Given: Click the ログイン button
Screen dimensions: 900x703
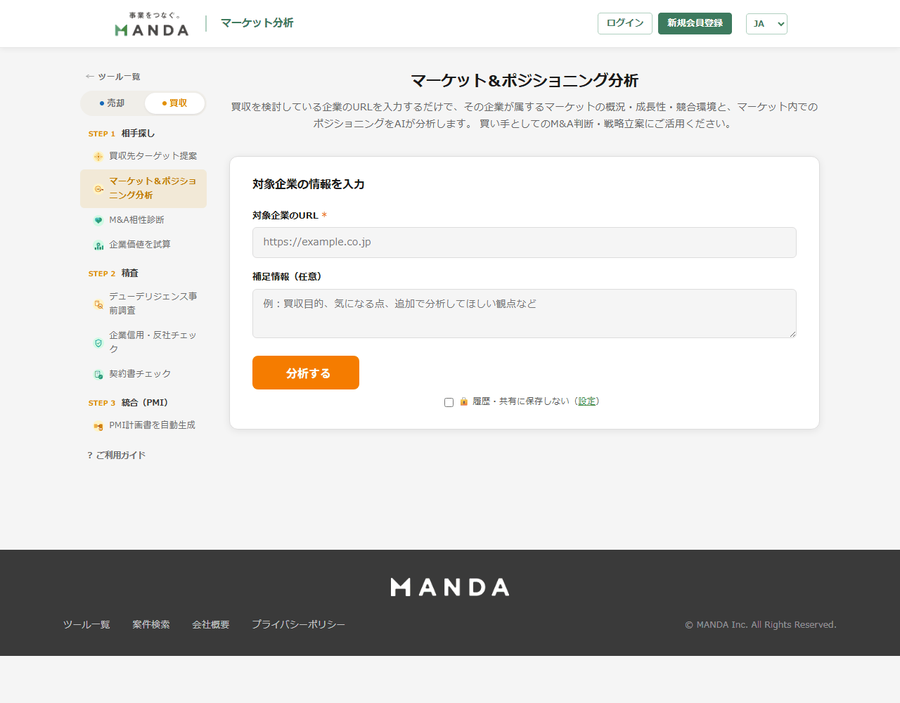Looking at the screenshot, I should point(624,24).
